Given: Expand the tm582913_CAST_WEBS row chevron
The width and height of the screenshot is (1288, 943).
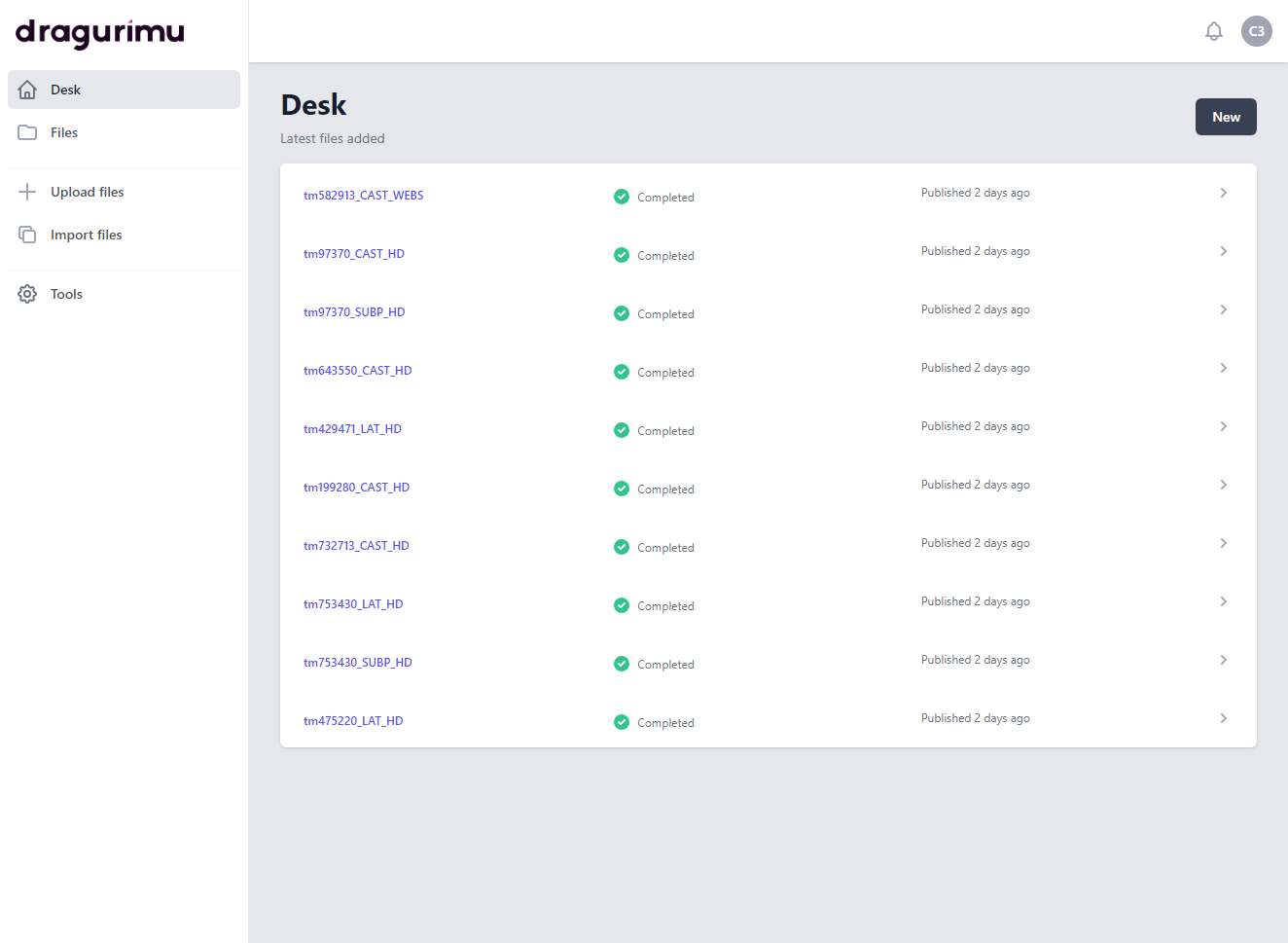Looking at the screenshot, I should click(1223, 193).
